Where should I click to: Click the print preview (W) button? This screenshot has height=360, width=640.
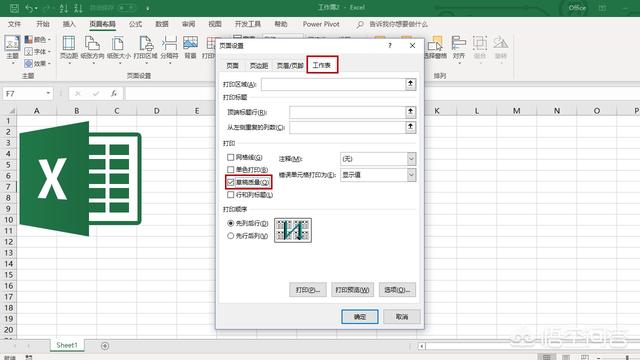pos(352,290)
